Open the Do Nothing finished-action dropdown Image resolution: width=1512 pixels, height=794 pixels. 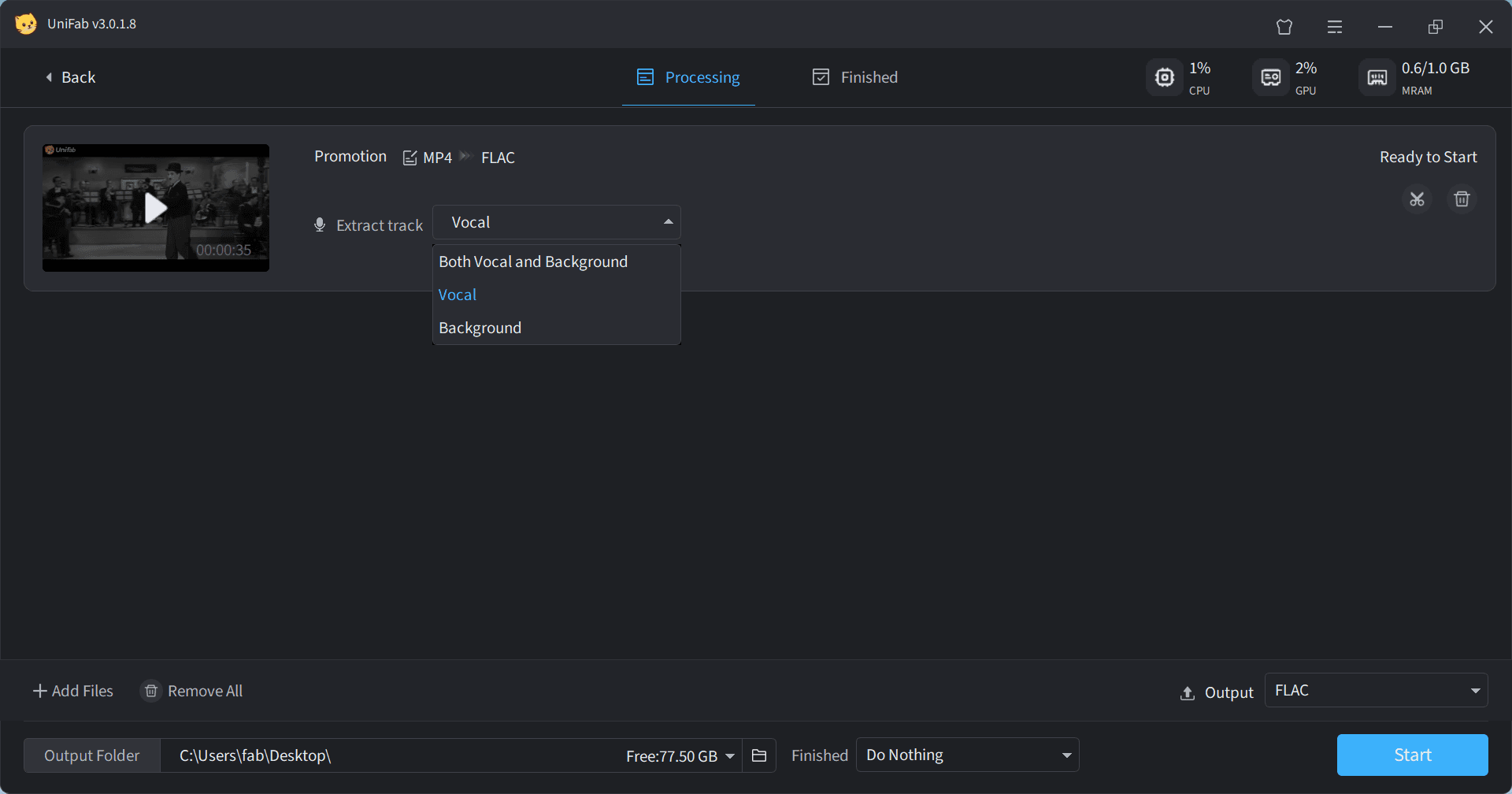click(967, 755)
